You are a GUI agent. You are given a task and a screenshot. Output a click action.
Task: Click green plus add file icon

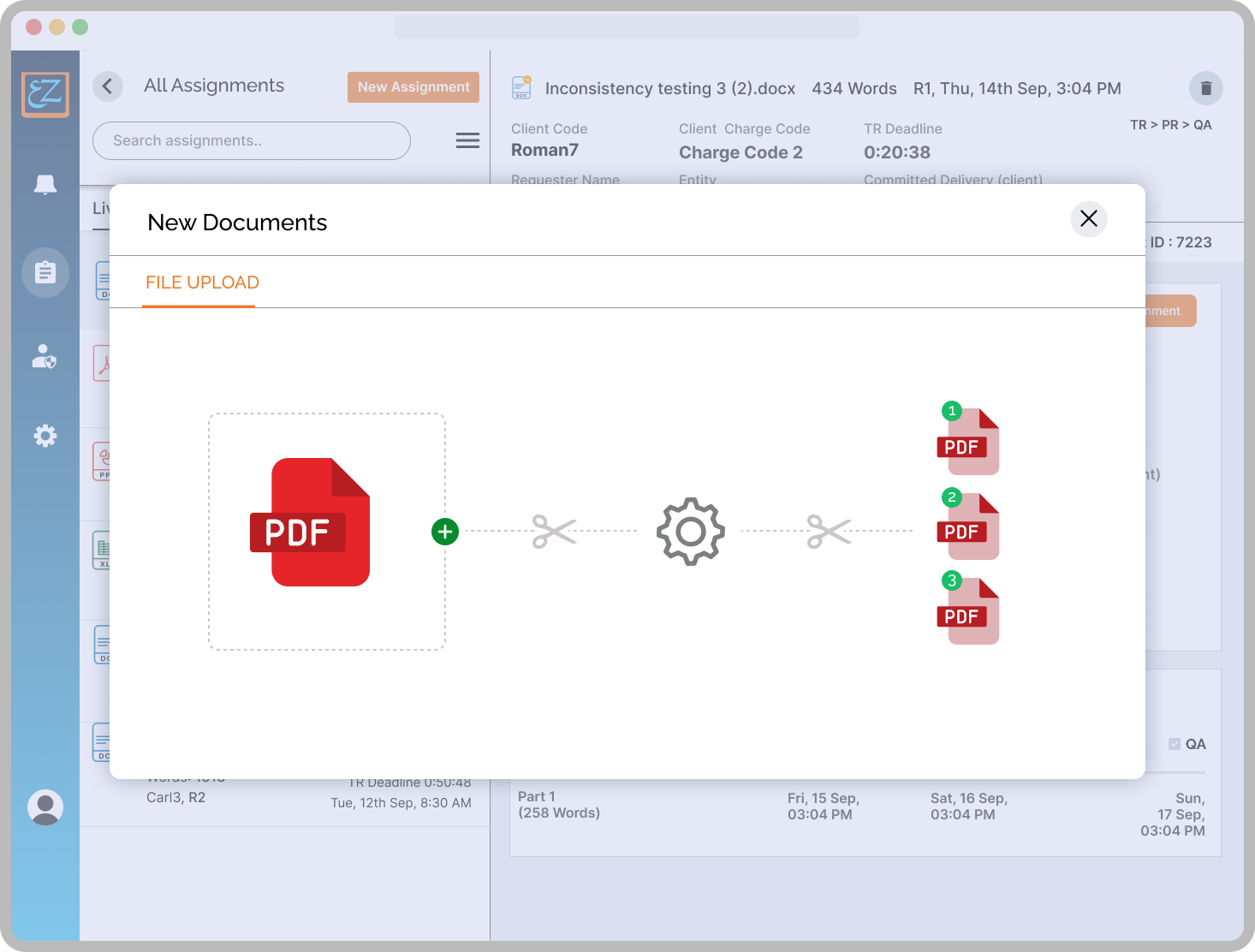point(445,532)
